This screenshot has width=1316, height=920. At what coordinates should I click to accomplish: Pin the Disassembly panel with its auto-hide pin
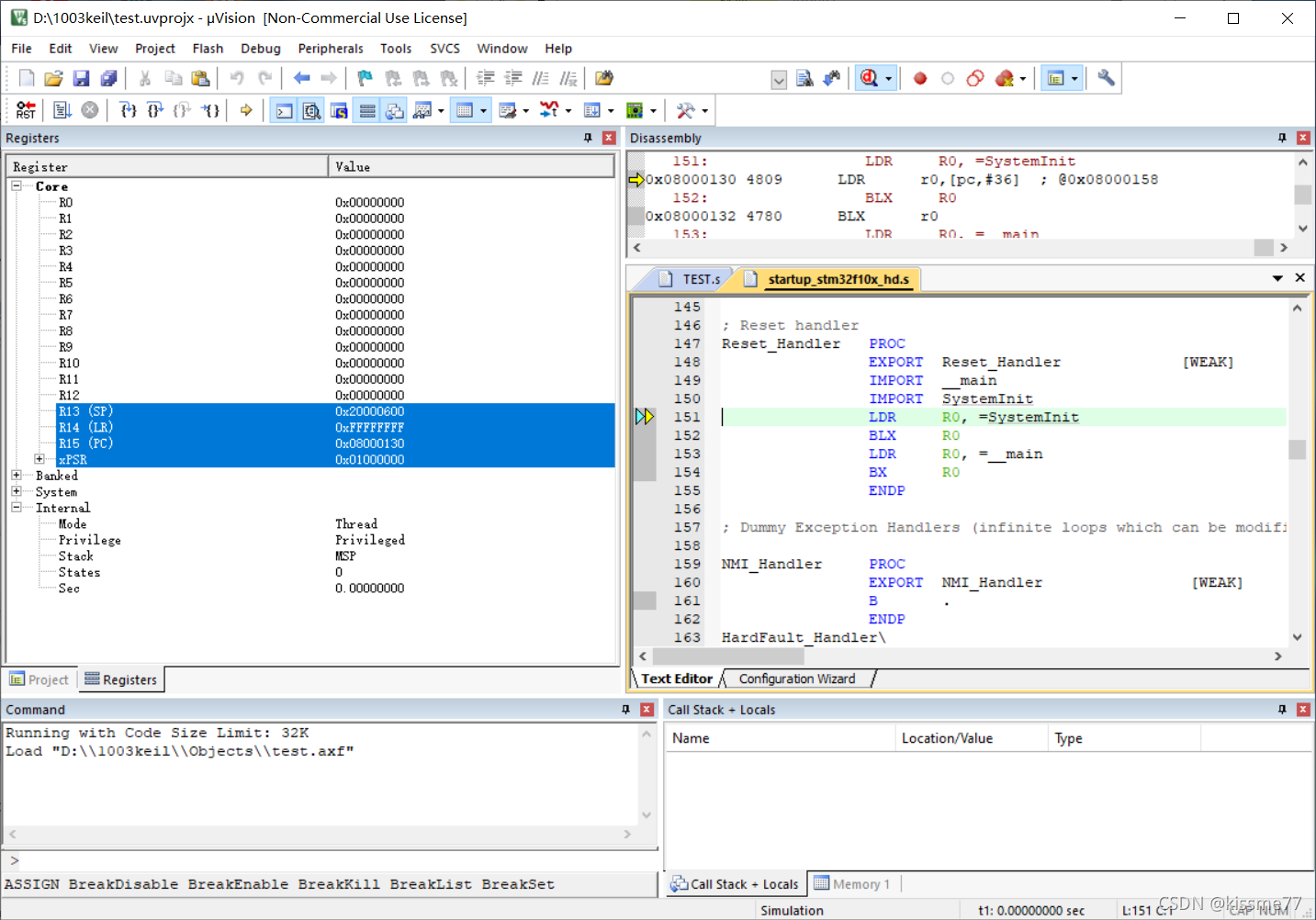[1283, 138]
